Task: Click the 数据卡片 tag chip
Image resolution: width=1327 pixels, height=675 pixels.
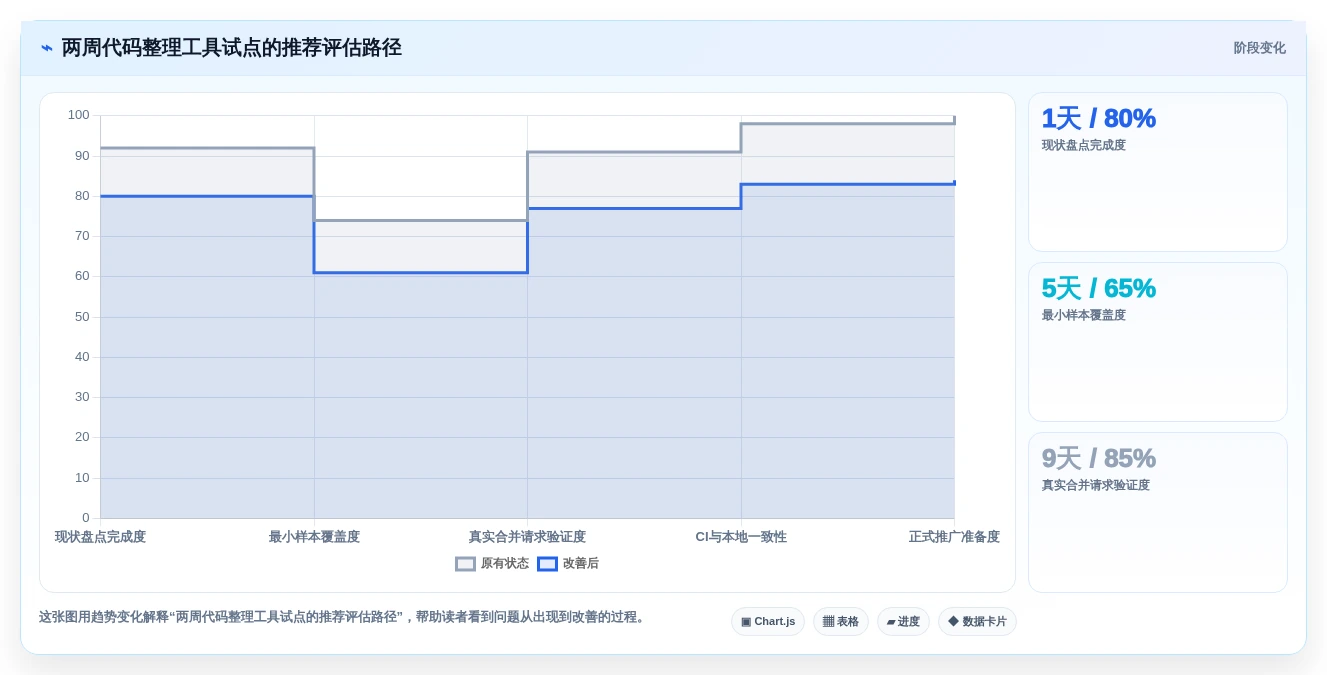Action: [x=977, y=622]
